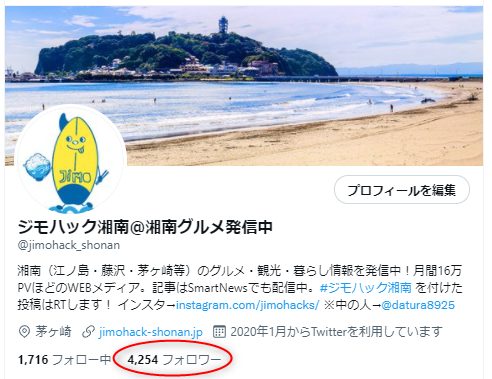Select the display name ジモハック湘南@湘南グルメ発信中
The height and width of the screenshot is (379, 492).
pos(145,227)
